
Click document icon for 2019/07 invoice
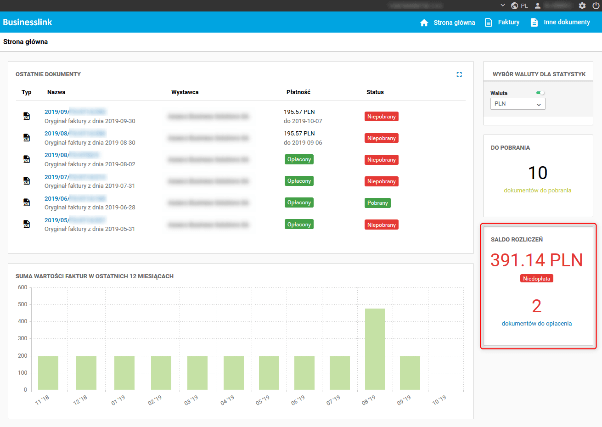tap(26, 180)
